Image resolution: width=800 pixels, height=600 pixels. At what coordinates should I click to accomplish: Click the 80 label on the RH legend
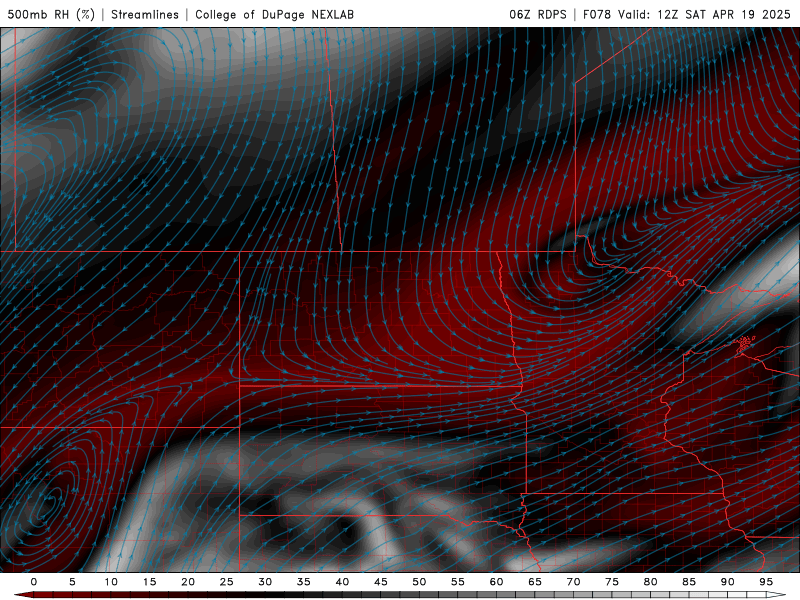tap(650, 582)
